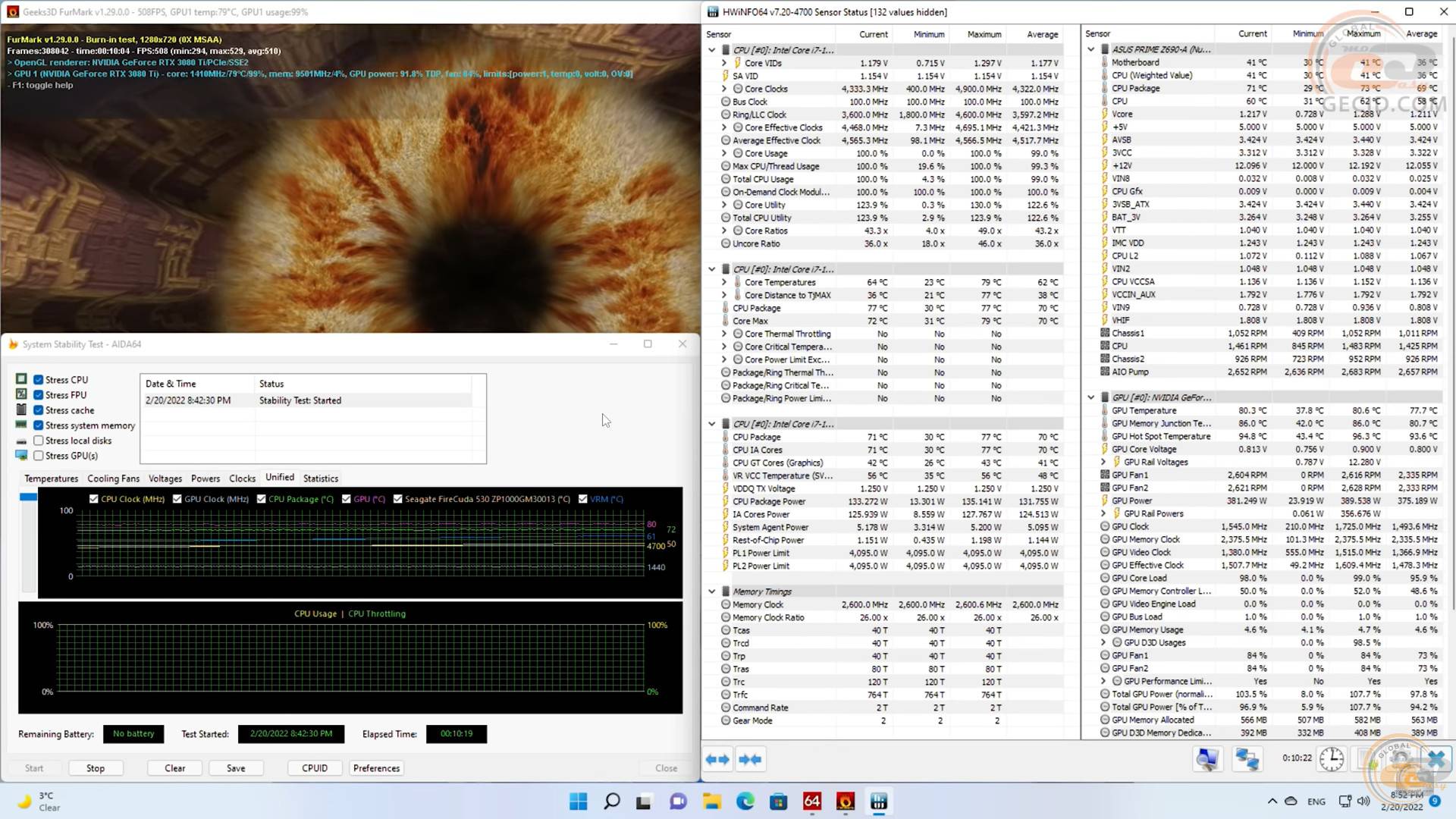Click the Stress system memory RAM icon
The width and height of the screenshot is (1456, 819).
(x=21, y=425)
